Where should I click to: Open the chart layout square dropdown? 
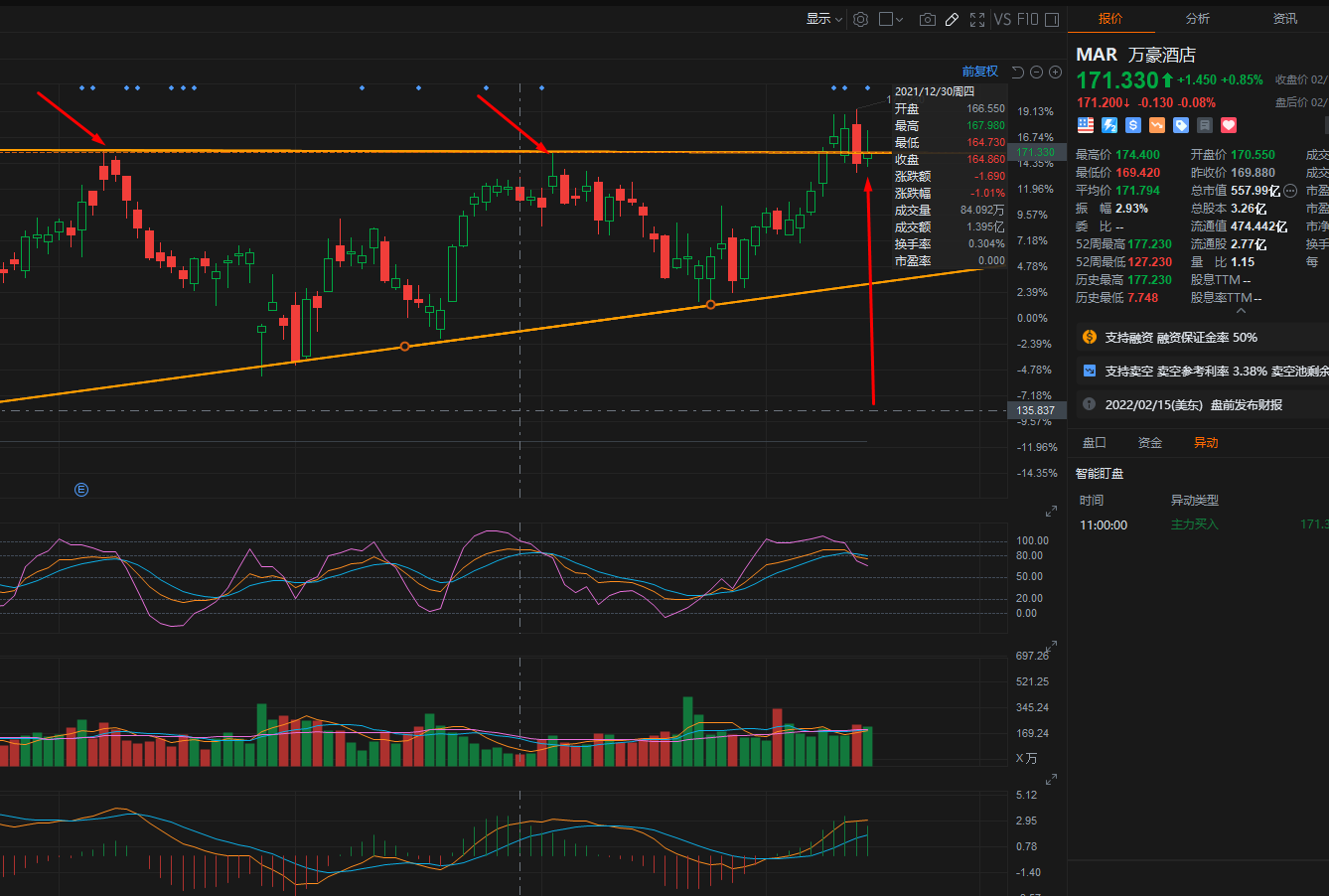pyautogui.click(x=891, y=19)
